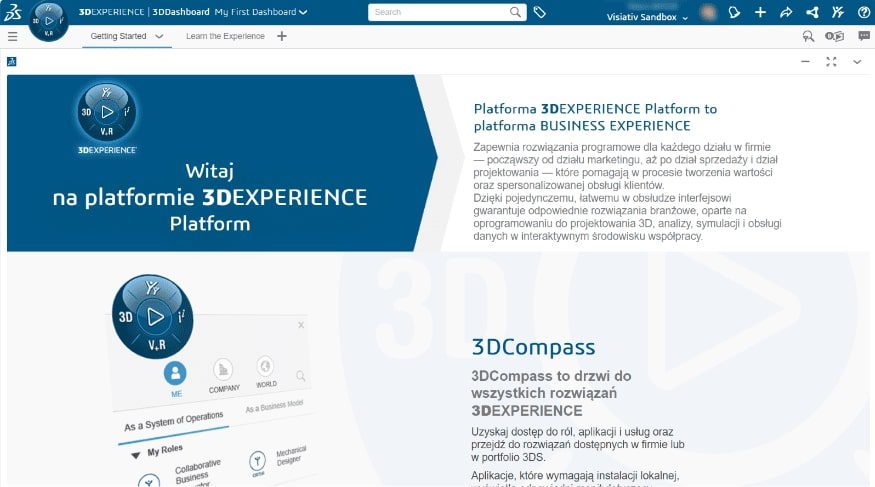The image size is (875, 487).
Task: Open the 3DCompass in the top bar
Action: tap(49, 21)
